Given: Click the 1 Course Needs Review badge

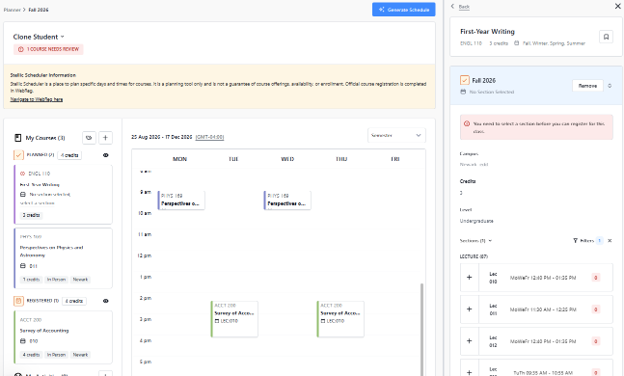Looking at the screenshot, I should [x=49, y=49].
